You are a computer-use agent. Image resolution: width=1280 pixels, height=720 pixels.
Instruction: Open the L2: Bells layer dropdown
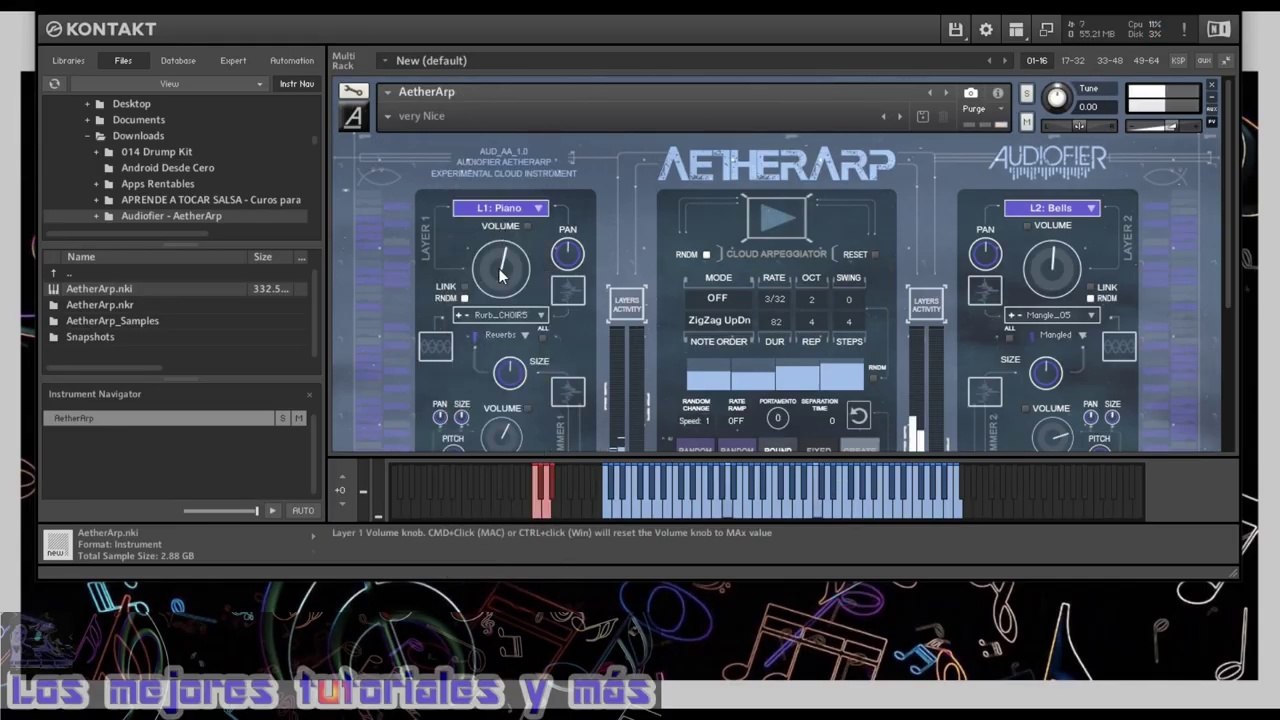pyautogui.click(x=1052, y=208)
